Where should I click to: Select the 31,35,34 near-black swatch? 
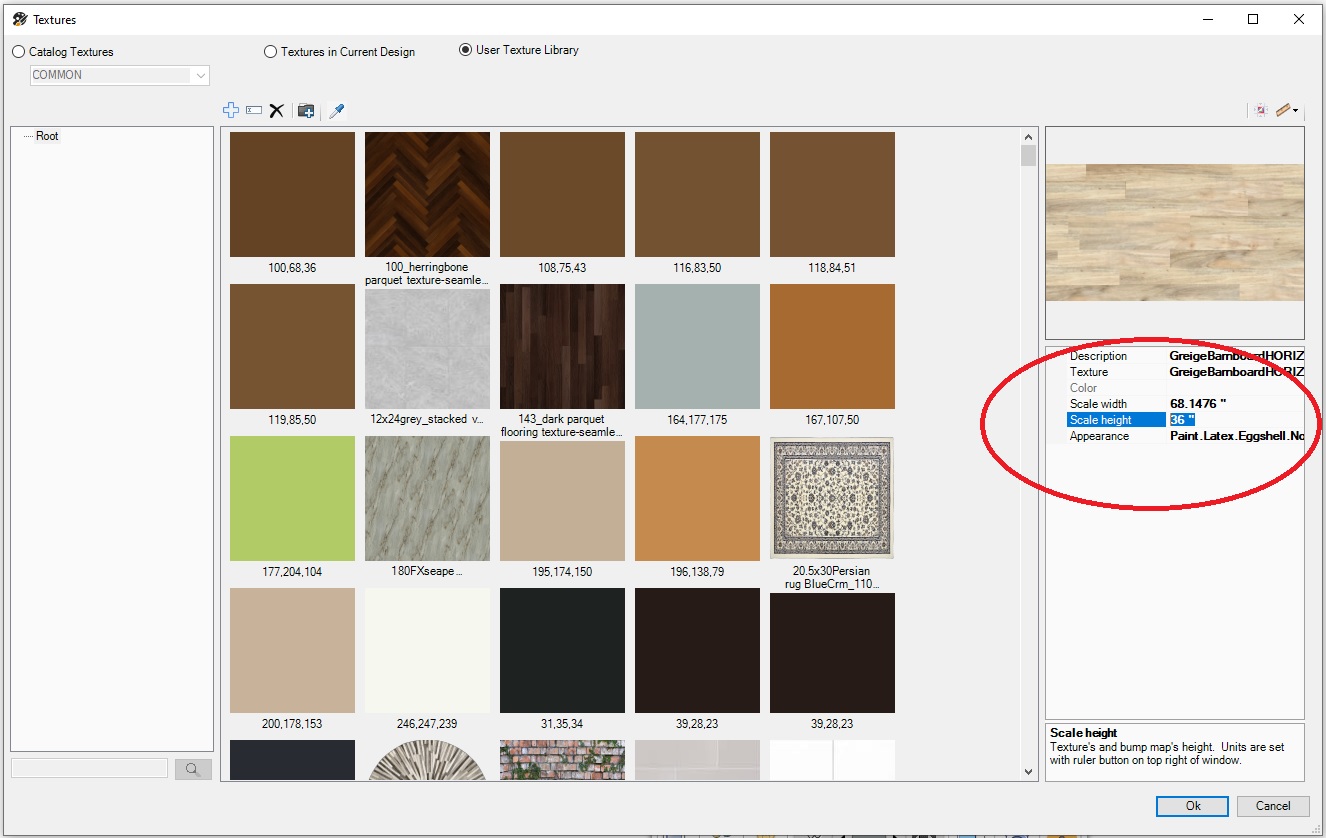pos(562,651)
